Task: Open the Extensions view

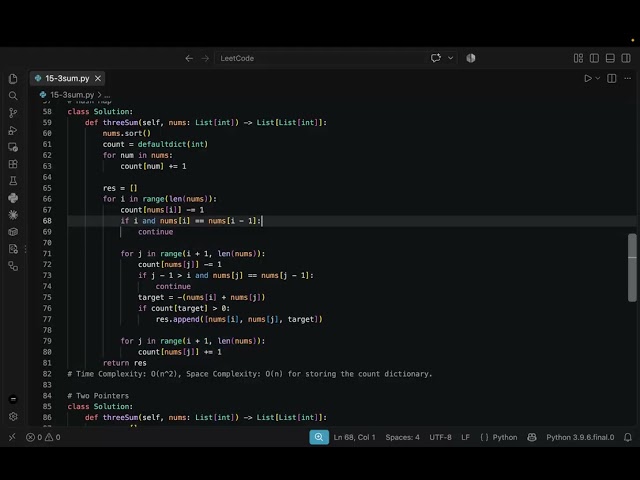Action: tap(13, 164)
